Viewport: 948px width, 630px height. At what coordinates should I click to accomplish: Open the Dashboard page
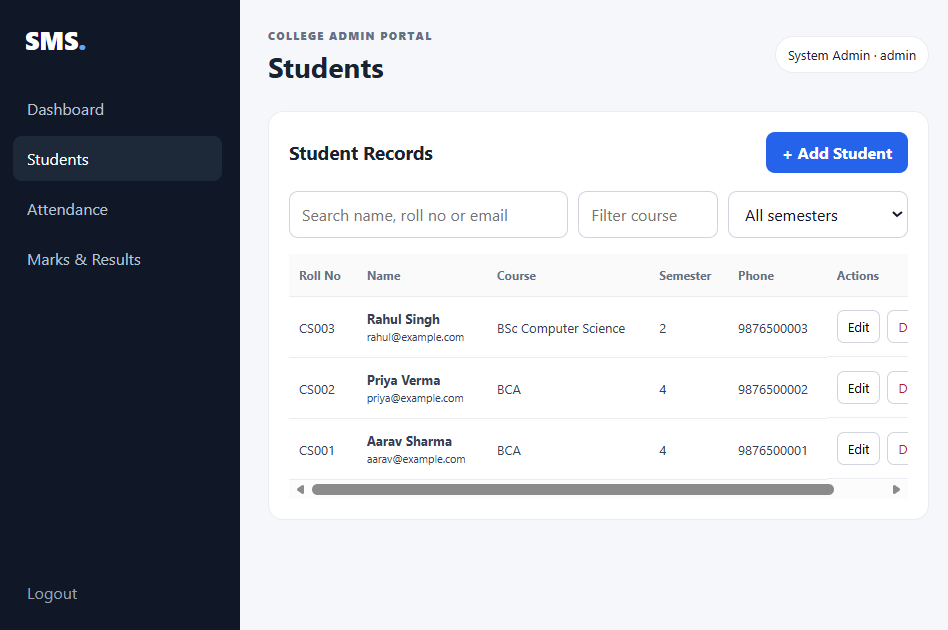pyautogui.click(x=117, y=109)
